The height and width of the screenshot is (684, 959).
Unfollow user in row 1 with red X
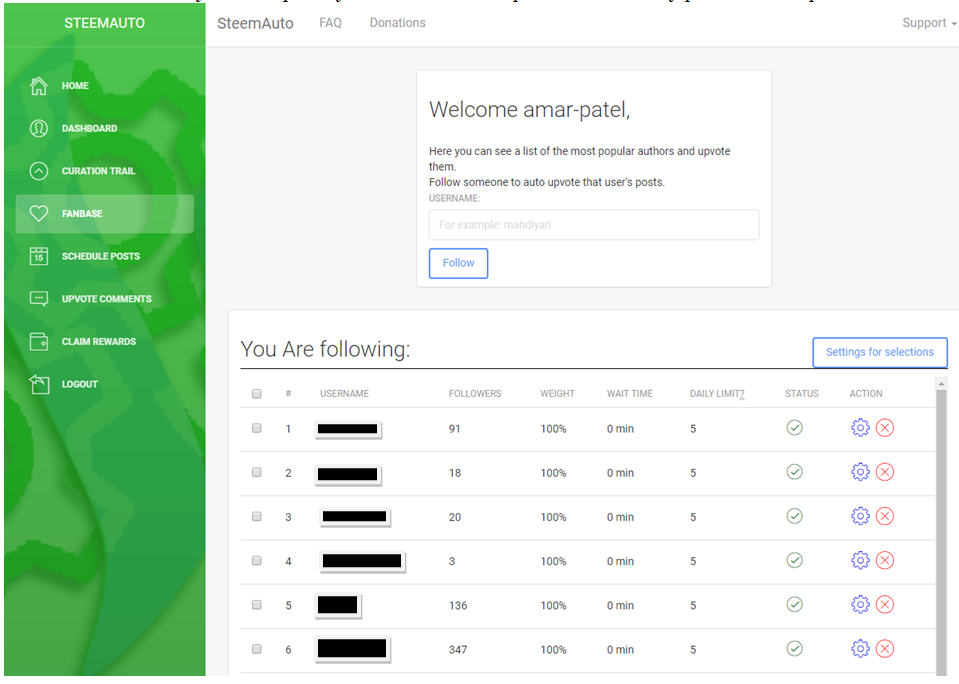884,428
